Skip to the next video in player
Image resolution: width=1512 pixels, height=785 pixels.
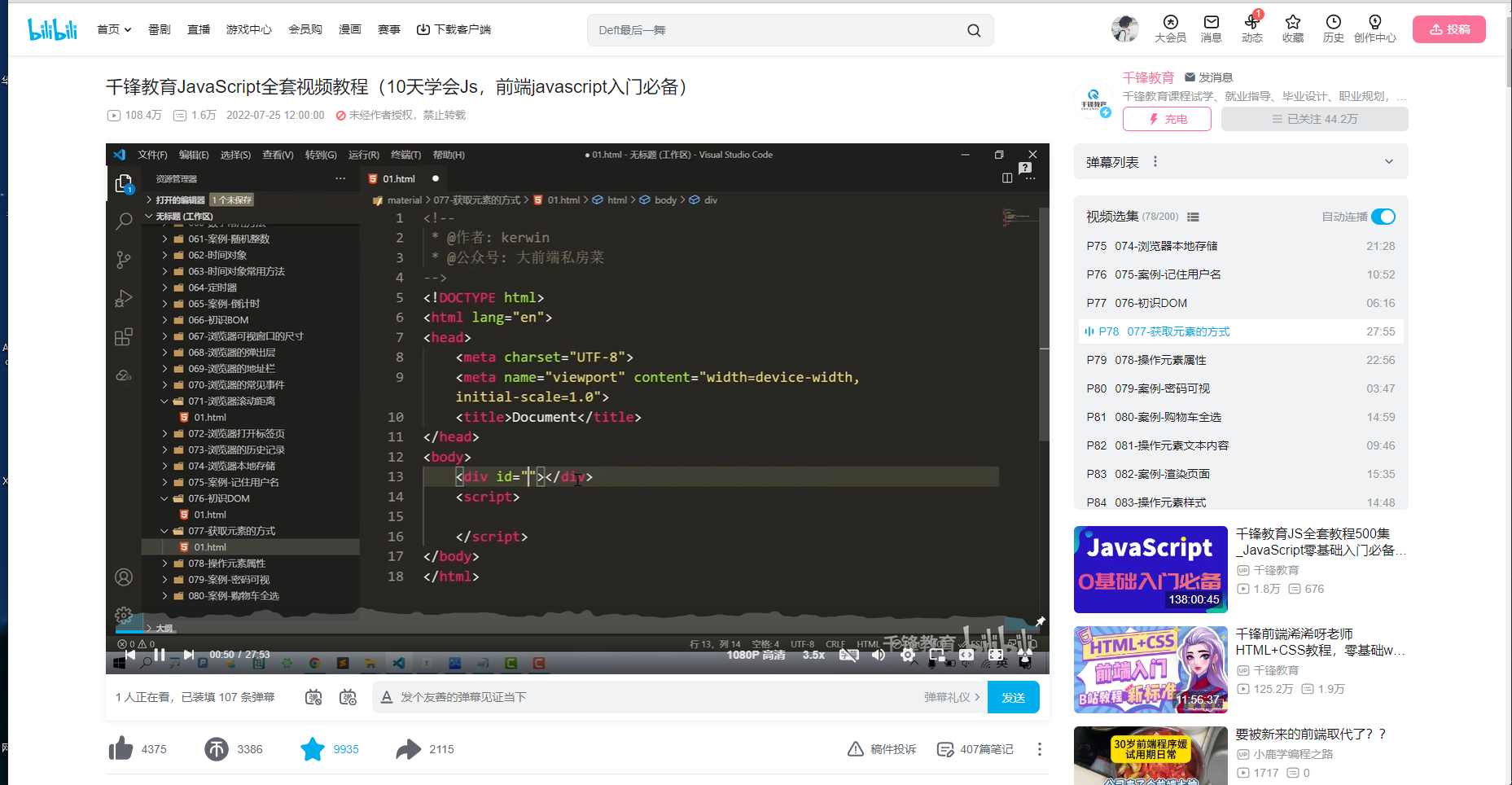[189, 655]
